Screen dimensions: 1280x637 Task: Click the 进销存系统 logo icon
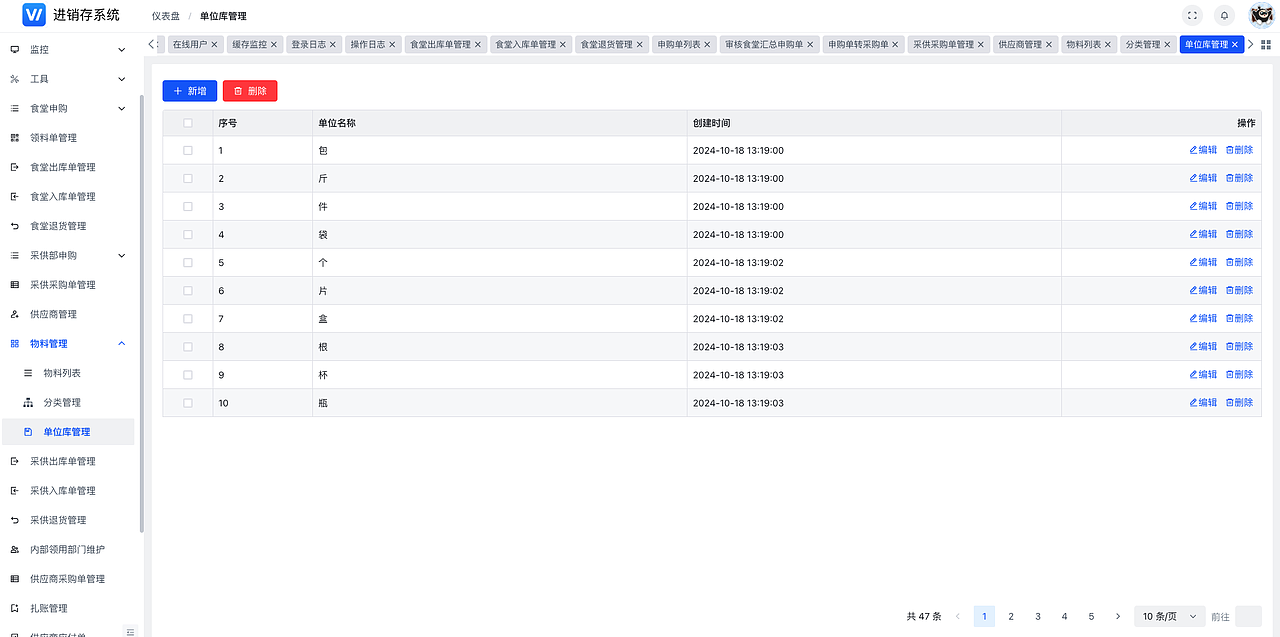(x=34, y=15)
